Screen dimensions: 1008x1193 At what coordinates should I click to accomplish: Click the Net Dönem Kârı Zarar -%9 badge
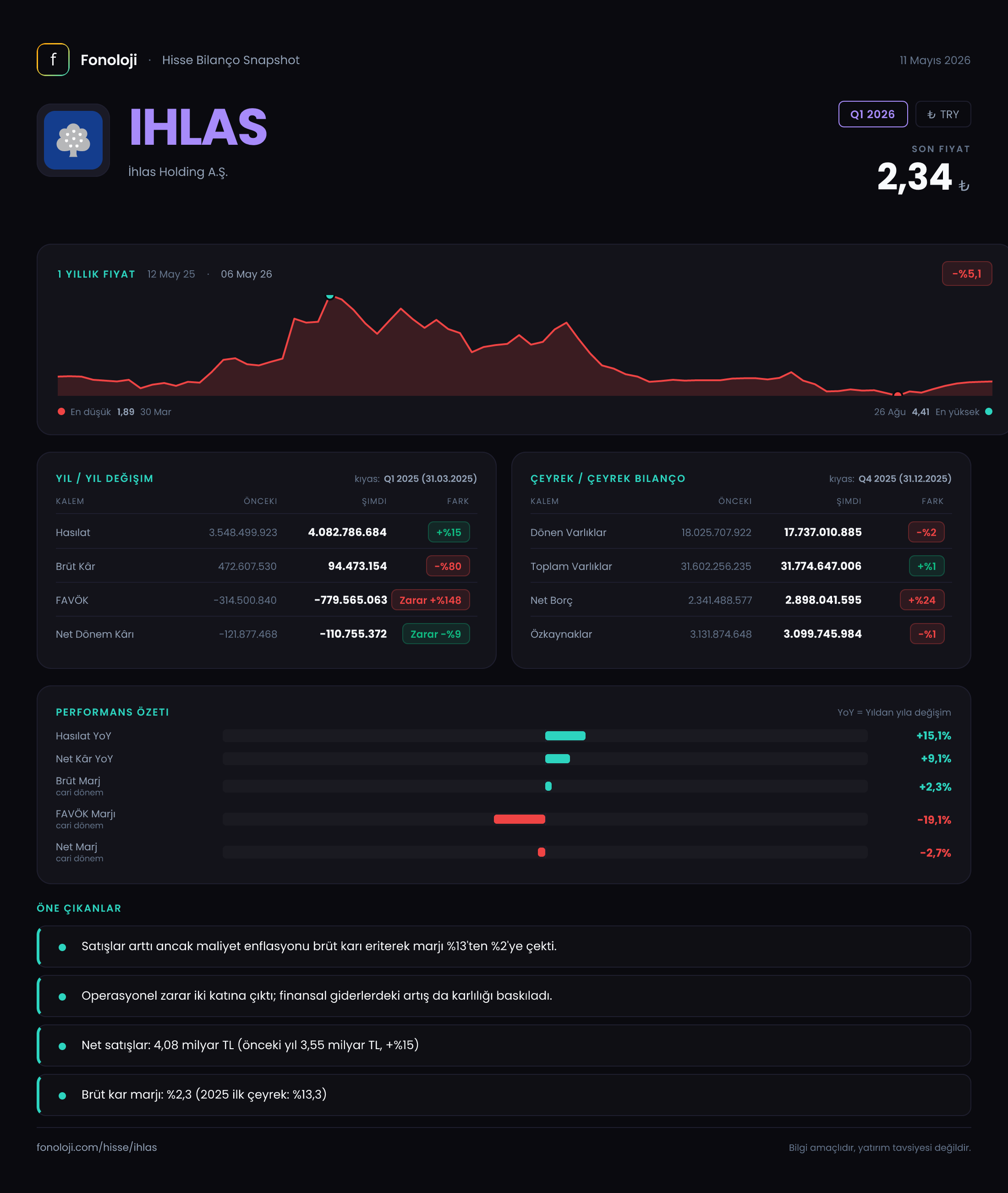436,634
